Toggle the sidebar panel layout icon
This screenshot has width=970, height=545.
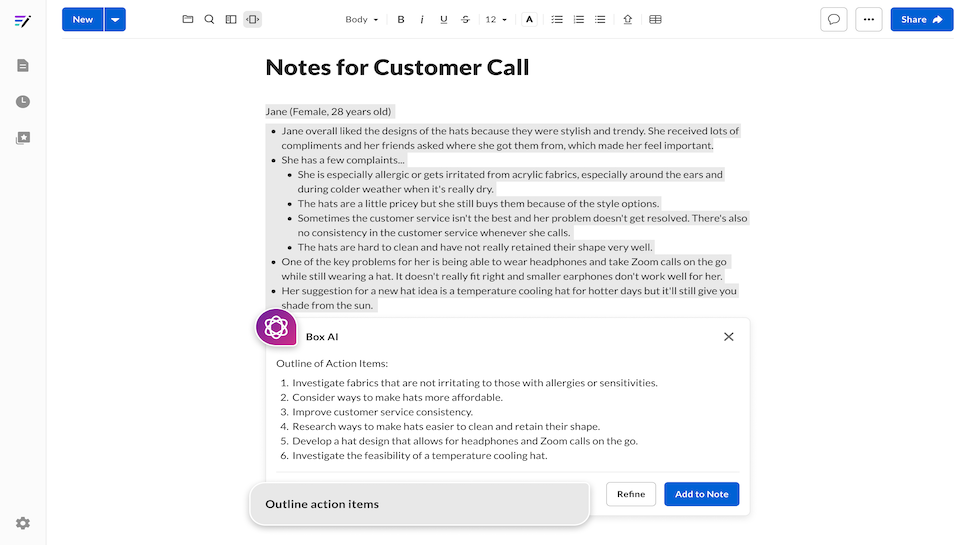231,19
